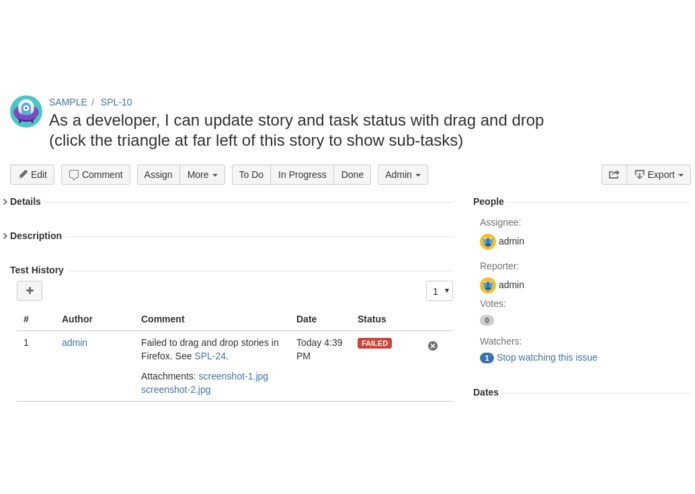The image size is (695, 494).
Task: Click the issue summary title text
Action: tap(296, 130)
